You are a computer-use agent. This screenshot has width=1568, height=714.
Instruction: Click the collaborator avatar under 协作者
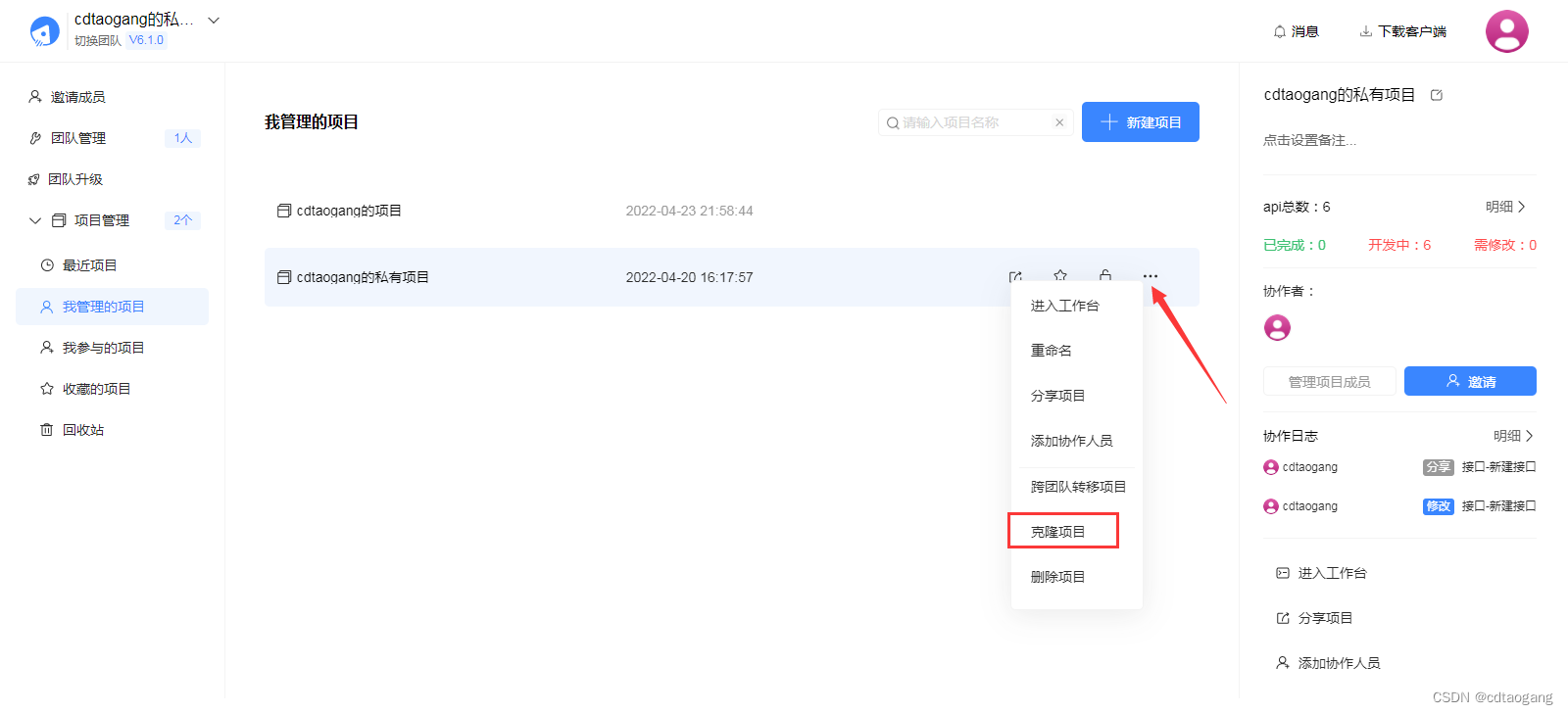coord(1277,328)
